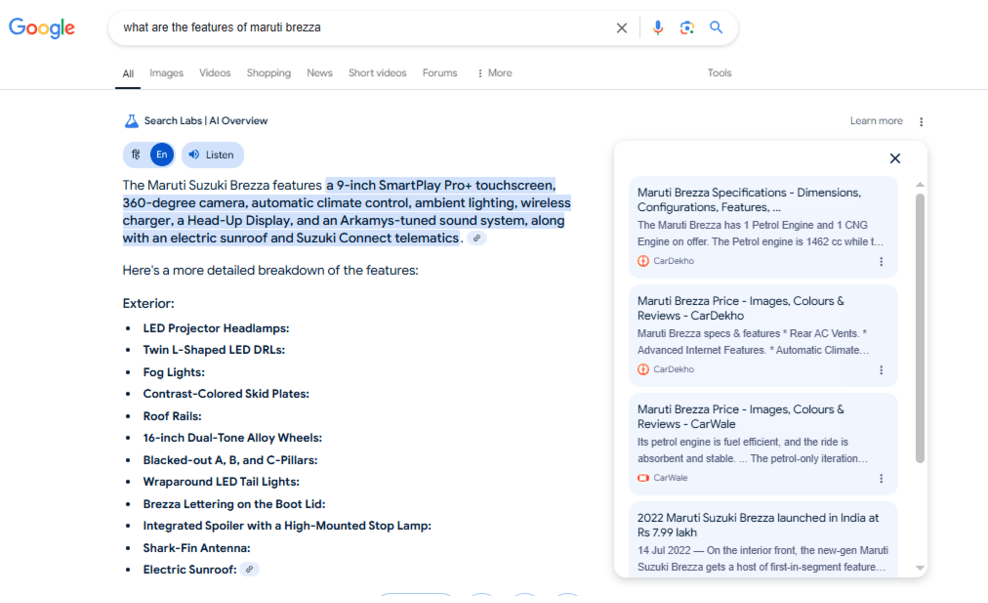Listen to the AI Overview

point(211,155)
